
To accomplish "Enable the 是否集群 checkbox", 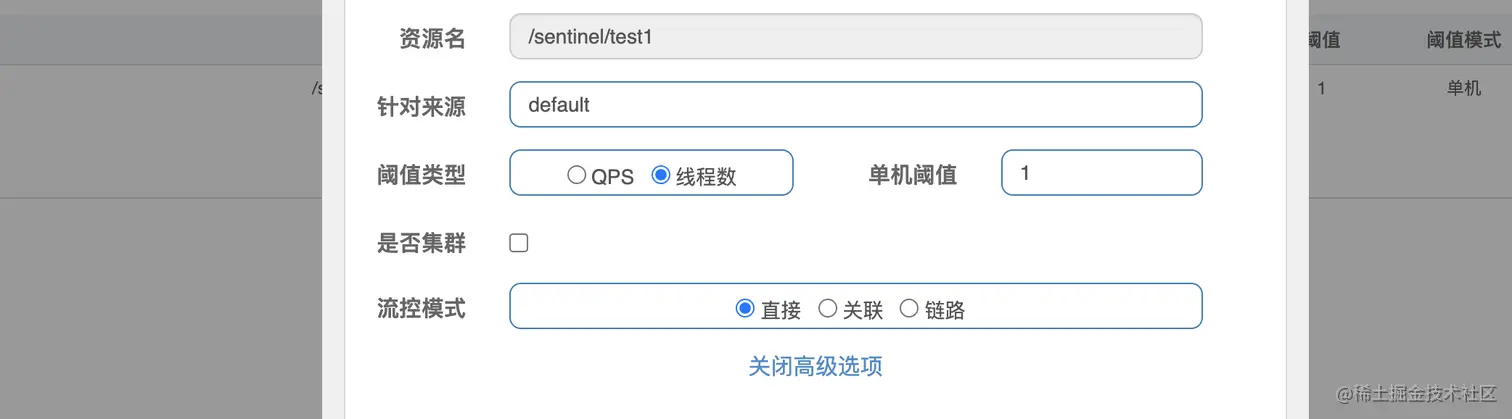I will (x=519, y=243).
